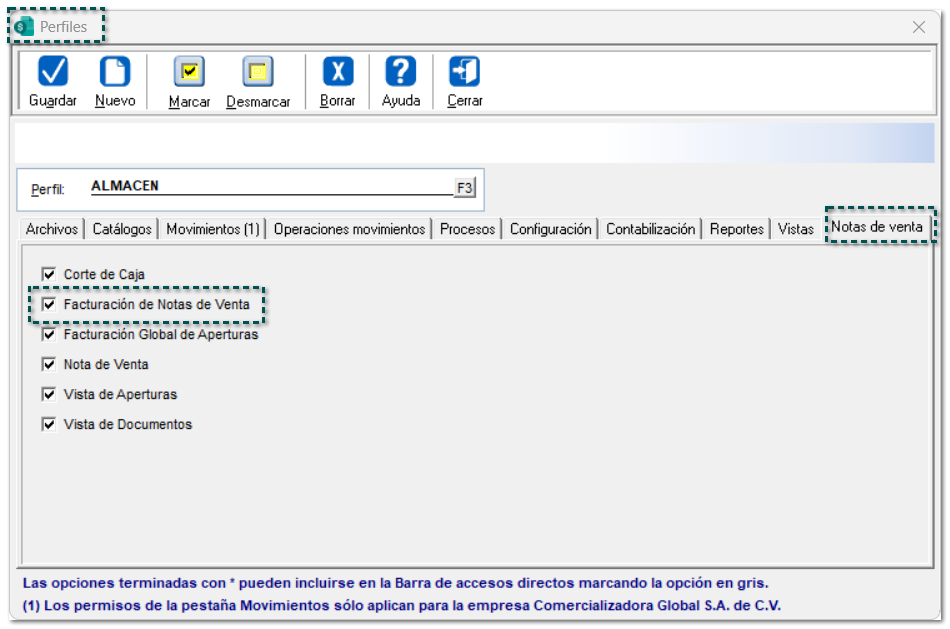Open the Movimientos (1) tab
This screenshot has width=950, height=629.
point(213,229)
